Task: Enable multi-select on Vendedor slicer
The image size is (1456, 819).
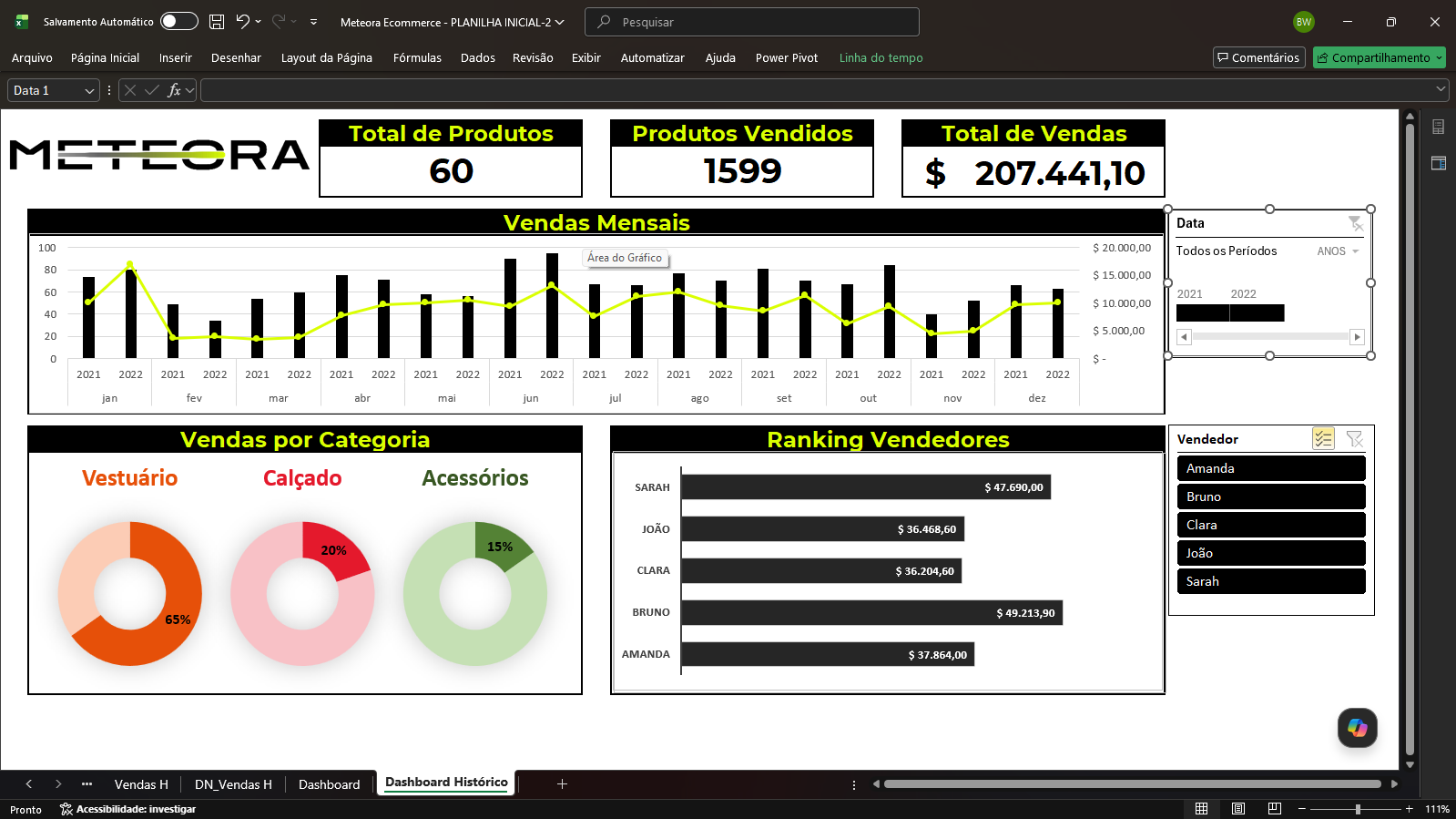Action: pos(1323,439)
